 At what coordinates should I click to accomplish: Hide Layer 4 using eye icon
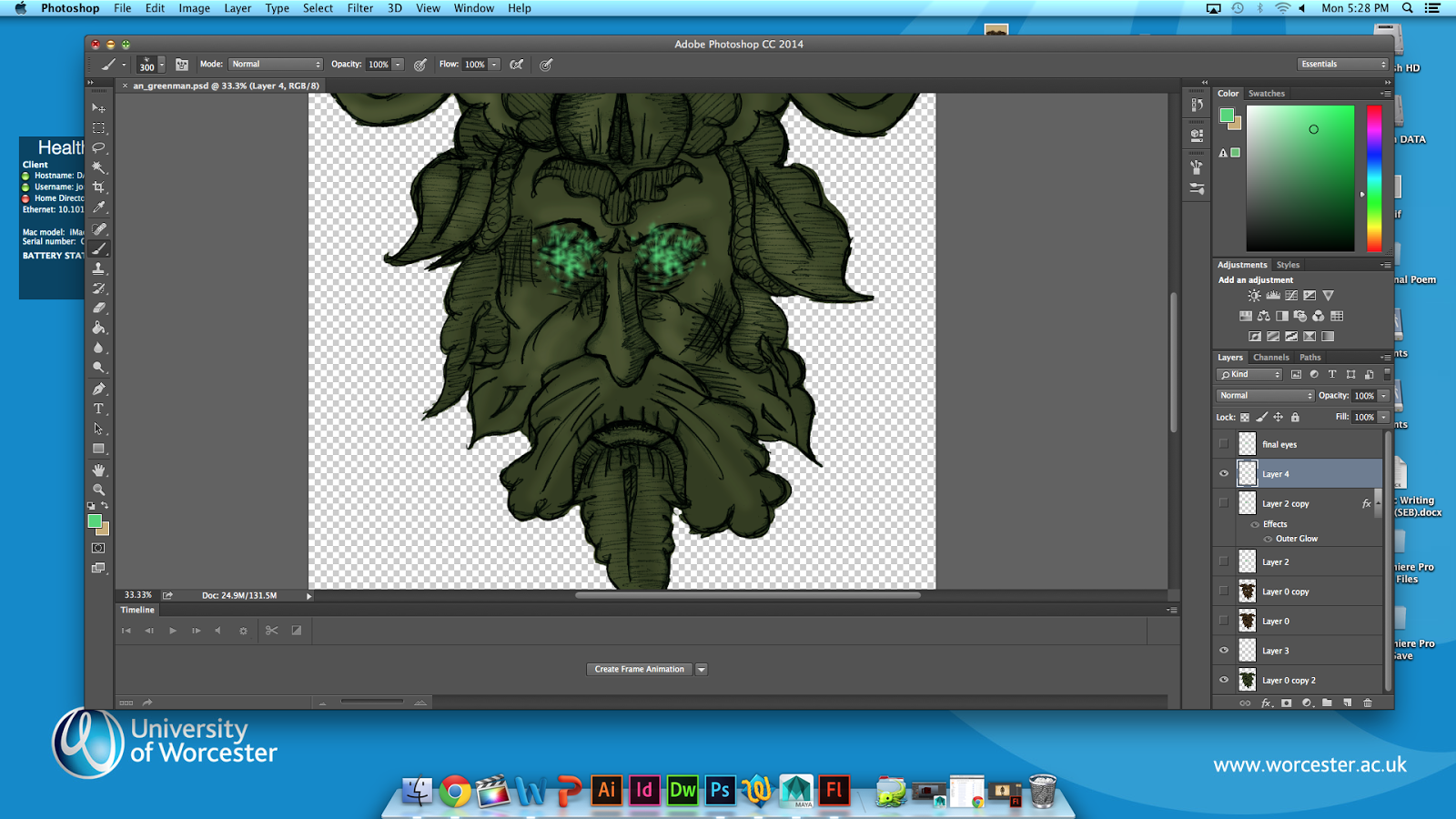pos(1224,473)
